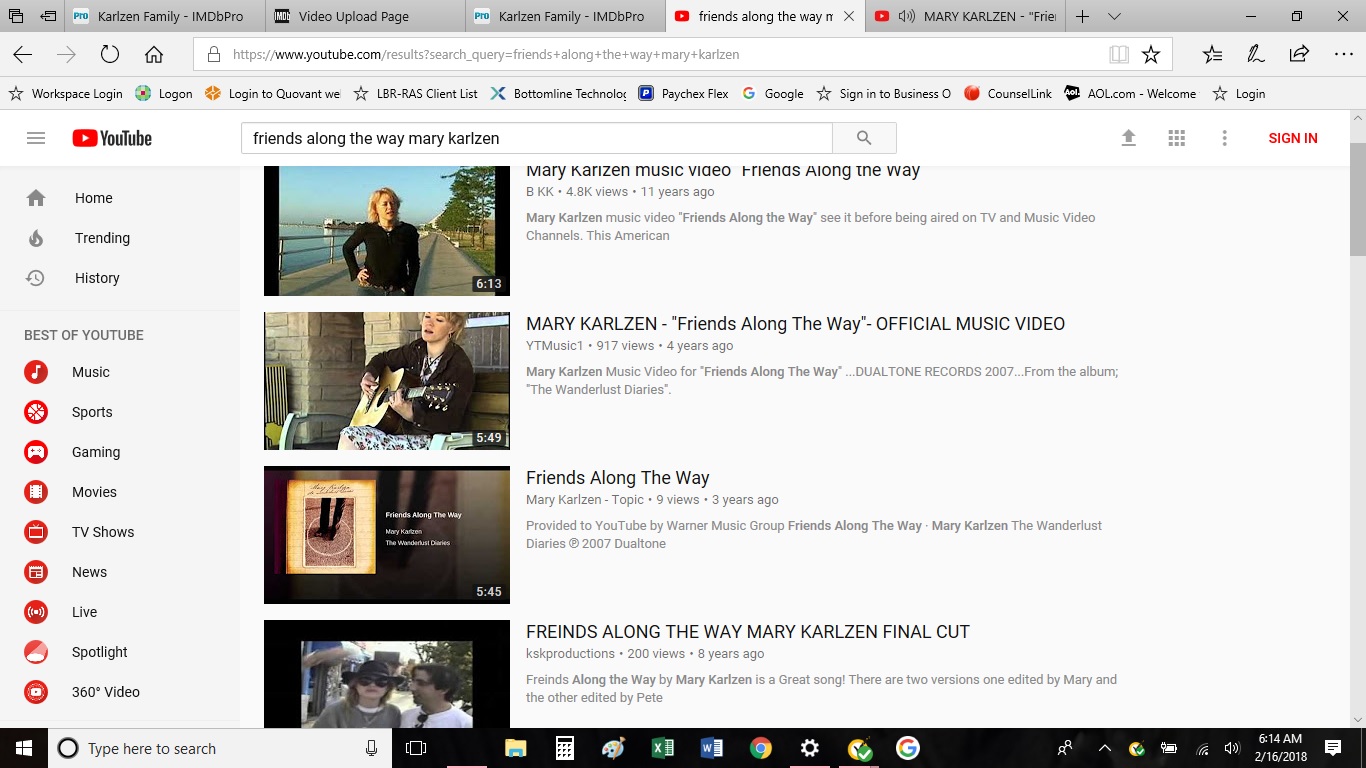The image size is (1366, 768).
Task: Expand the tab preview chevron
Action: tap(1114, 16)
